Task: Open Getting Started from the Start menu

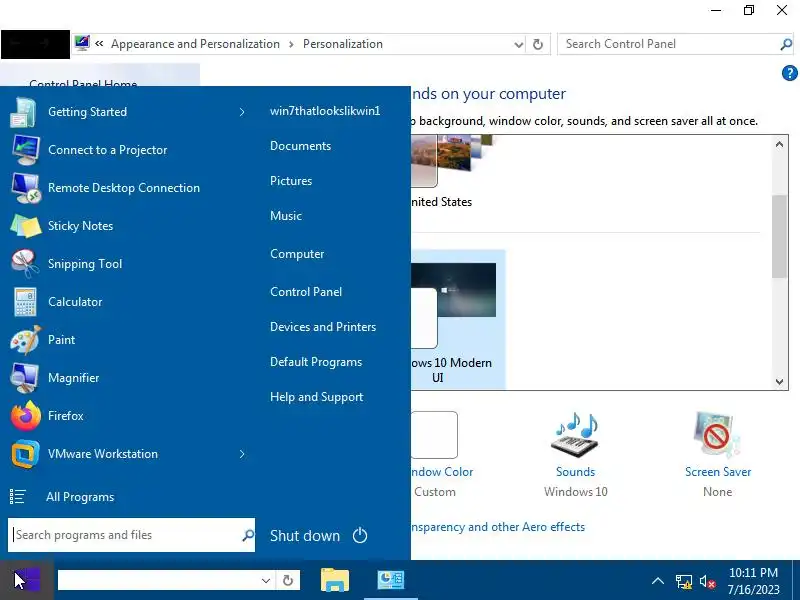Action: 128,112
